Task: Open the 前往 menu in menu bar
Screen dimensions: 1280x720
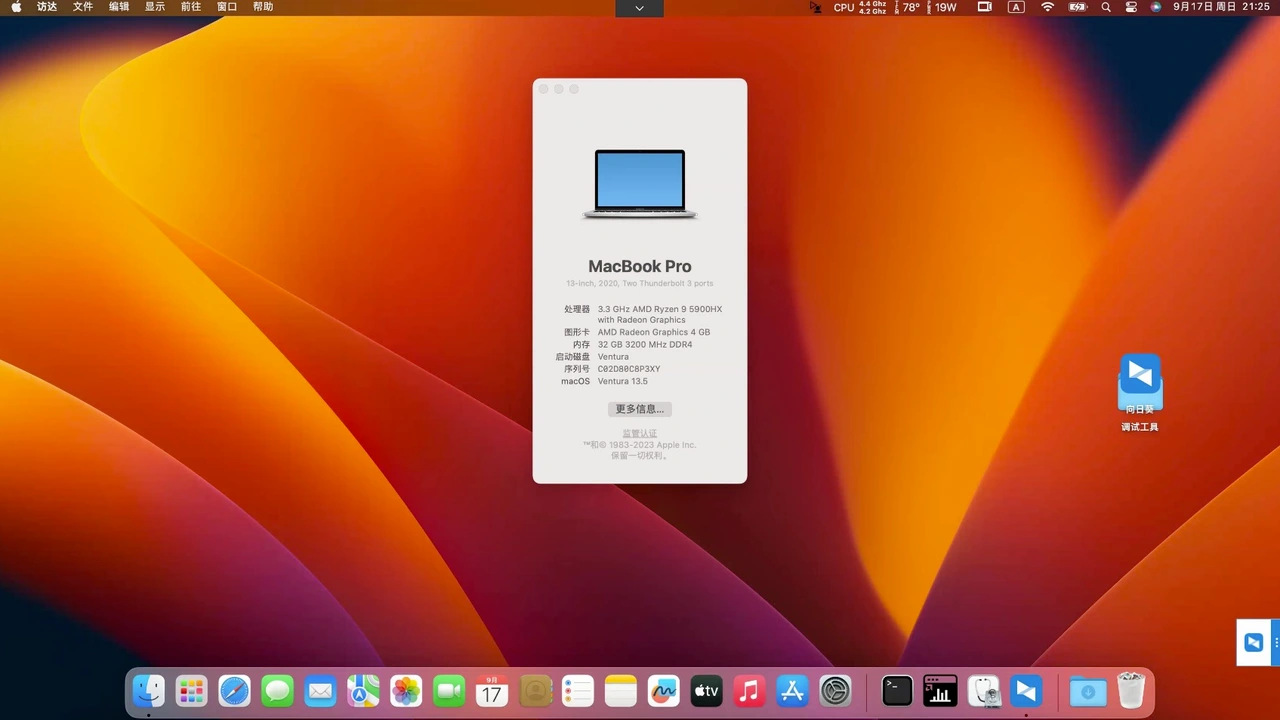Action: [191, 7]
